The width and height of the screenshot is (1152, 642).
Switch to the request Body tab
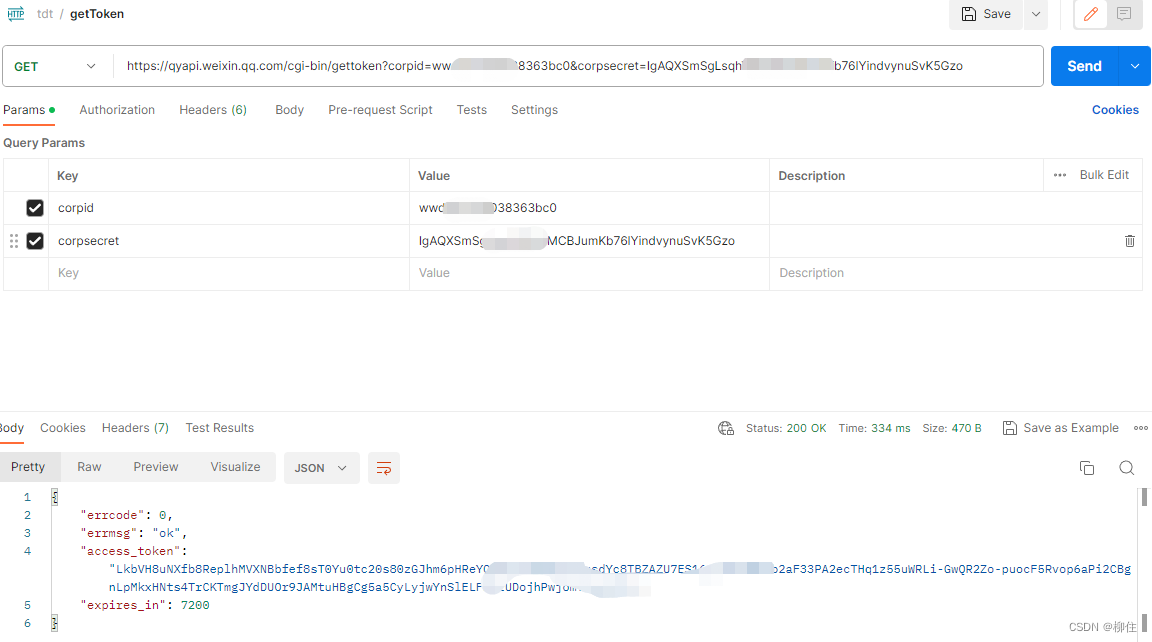(x=289, y=110)
